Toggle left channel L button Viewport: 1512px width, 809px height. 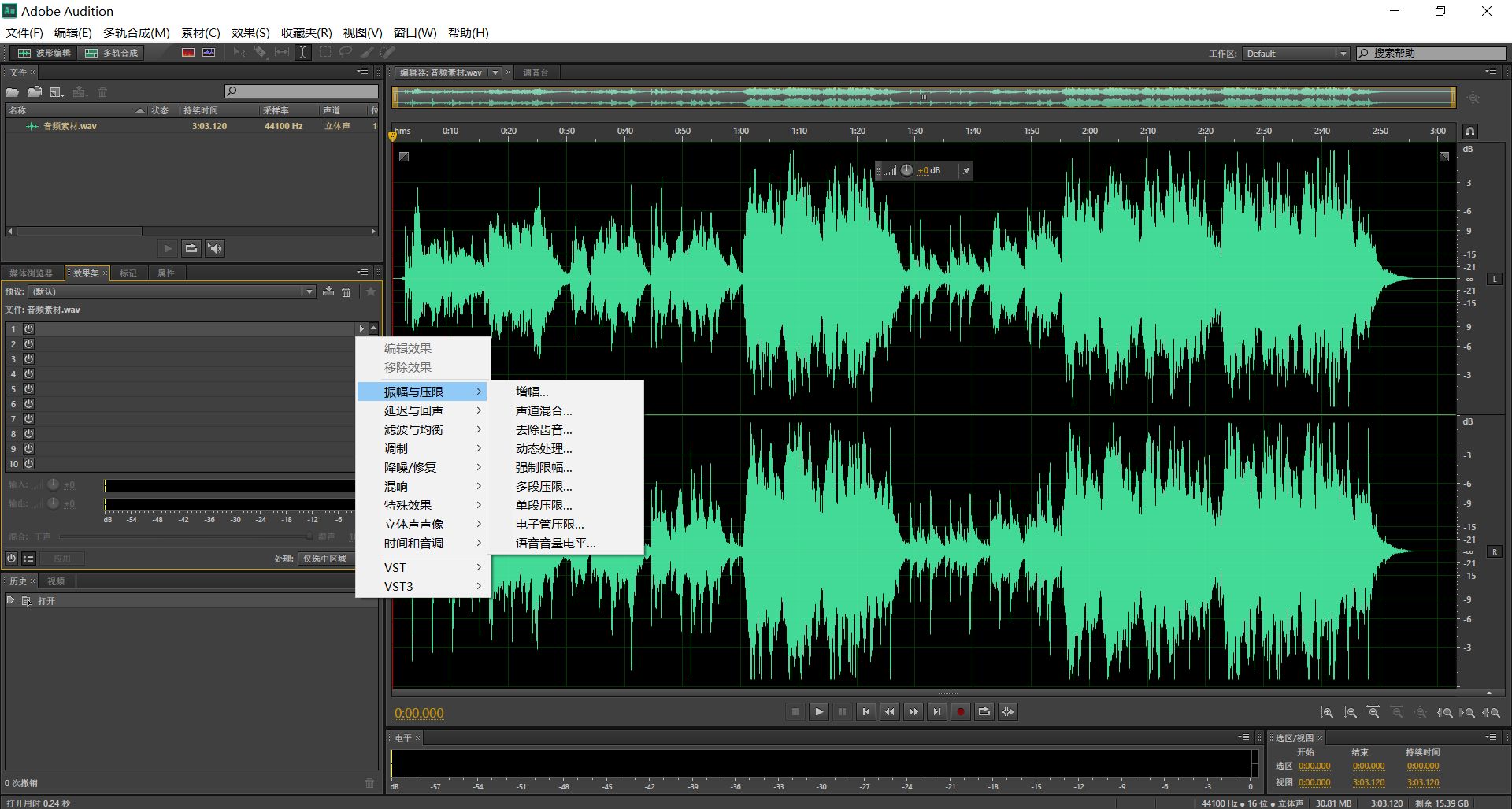coord(1494,280)
